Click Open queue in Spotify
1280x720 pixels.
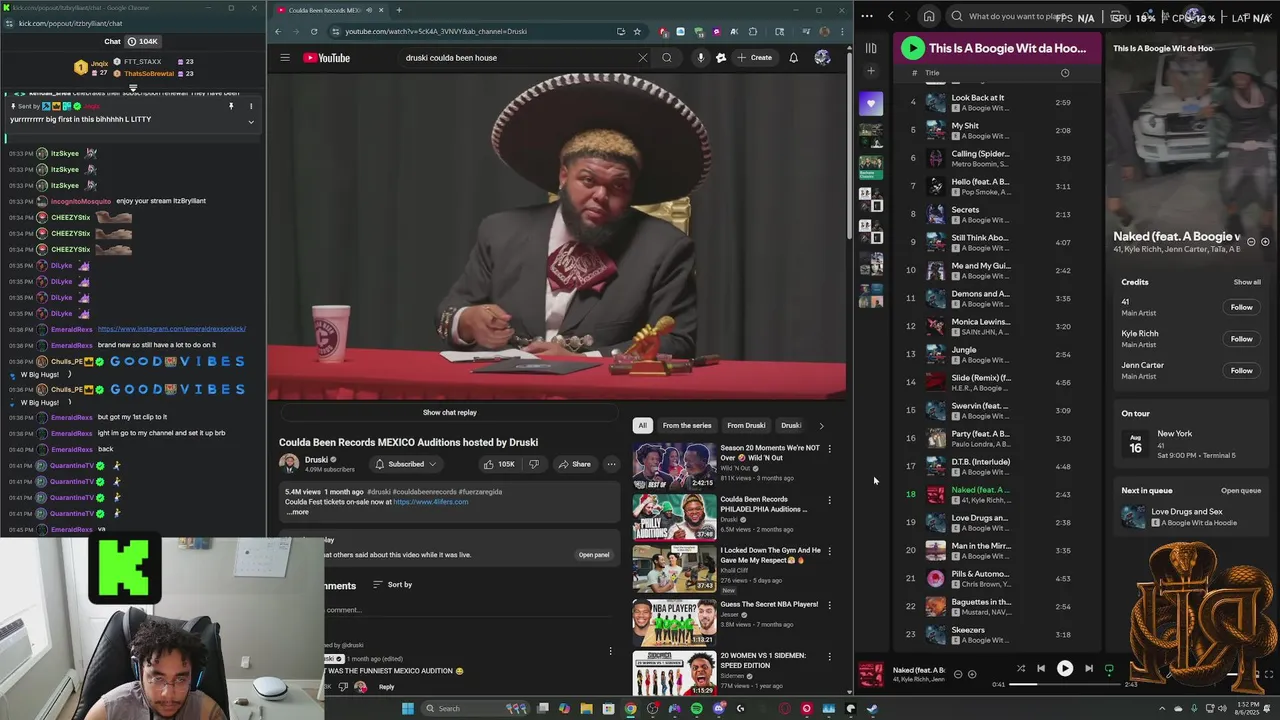point(1241,491)
